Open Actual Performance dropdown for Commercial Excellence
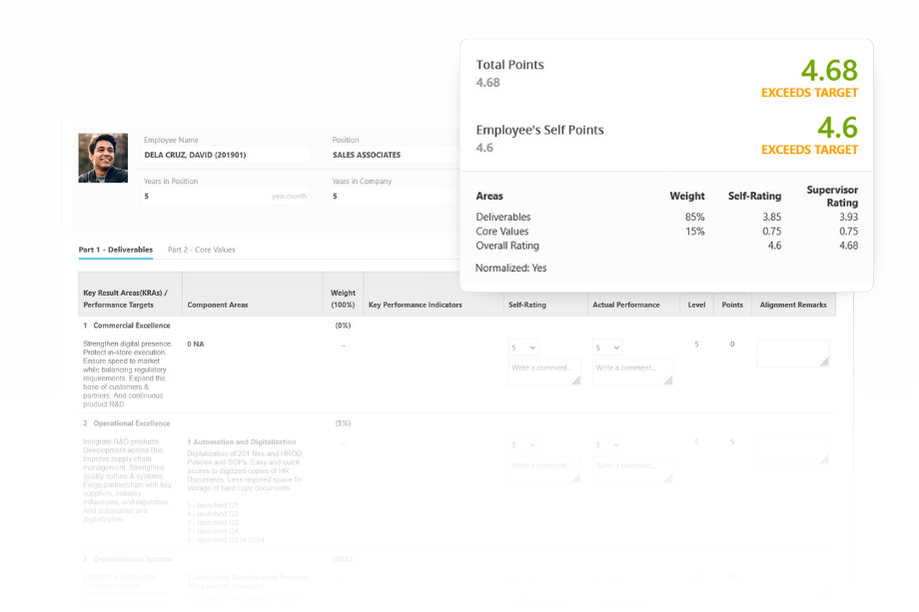This screenshot has width=919, height=612. [x=608, y=348]
